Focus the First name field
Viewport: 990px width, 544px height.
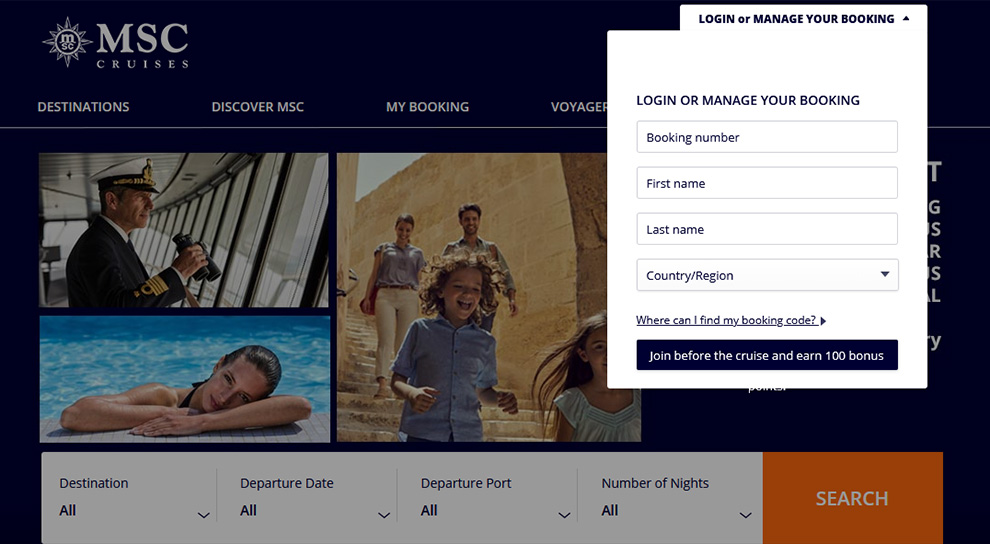pos(766,183)
